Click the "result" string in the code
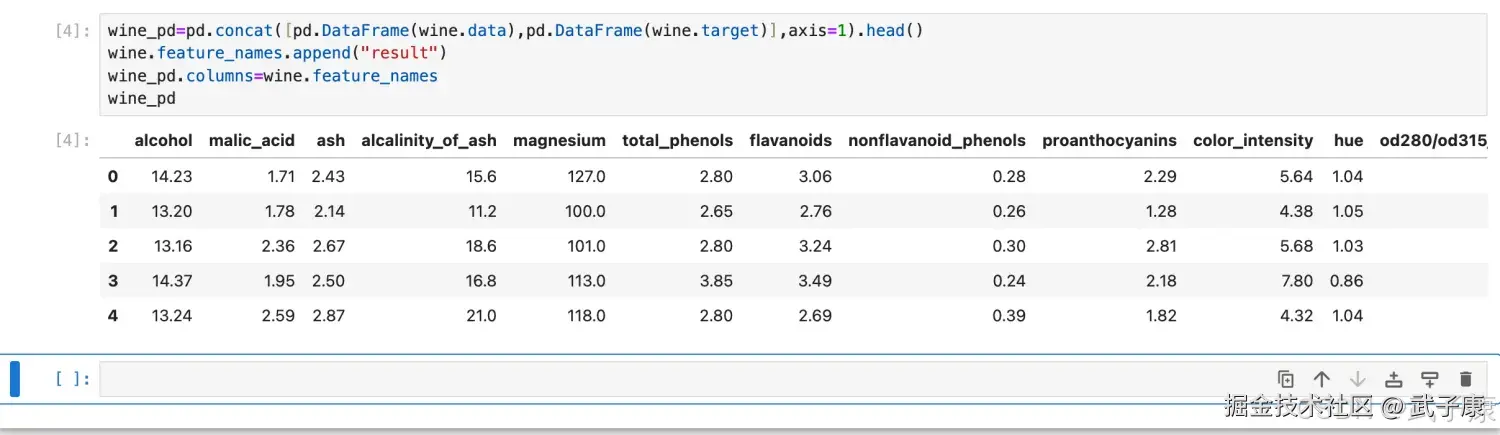The width and height of the screenshot is (1500, 435). point(406,53)
